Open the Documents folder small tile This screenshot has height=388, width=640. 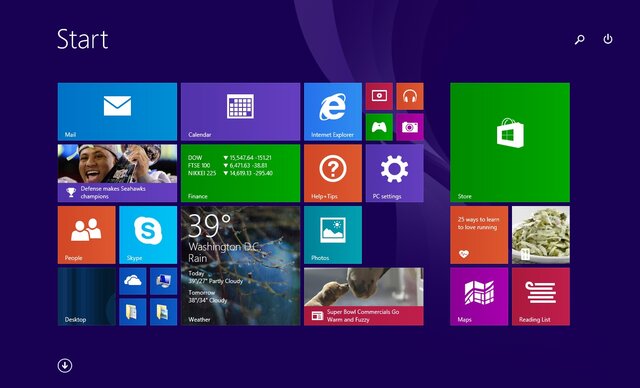point(133,312)
